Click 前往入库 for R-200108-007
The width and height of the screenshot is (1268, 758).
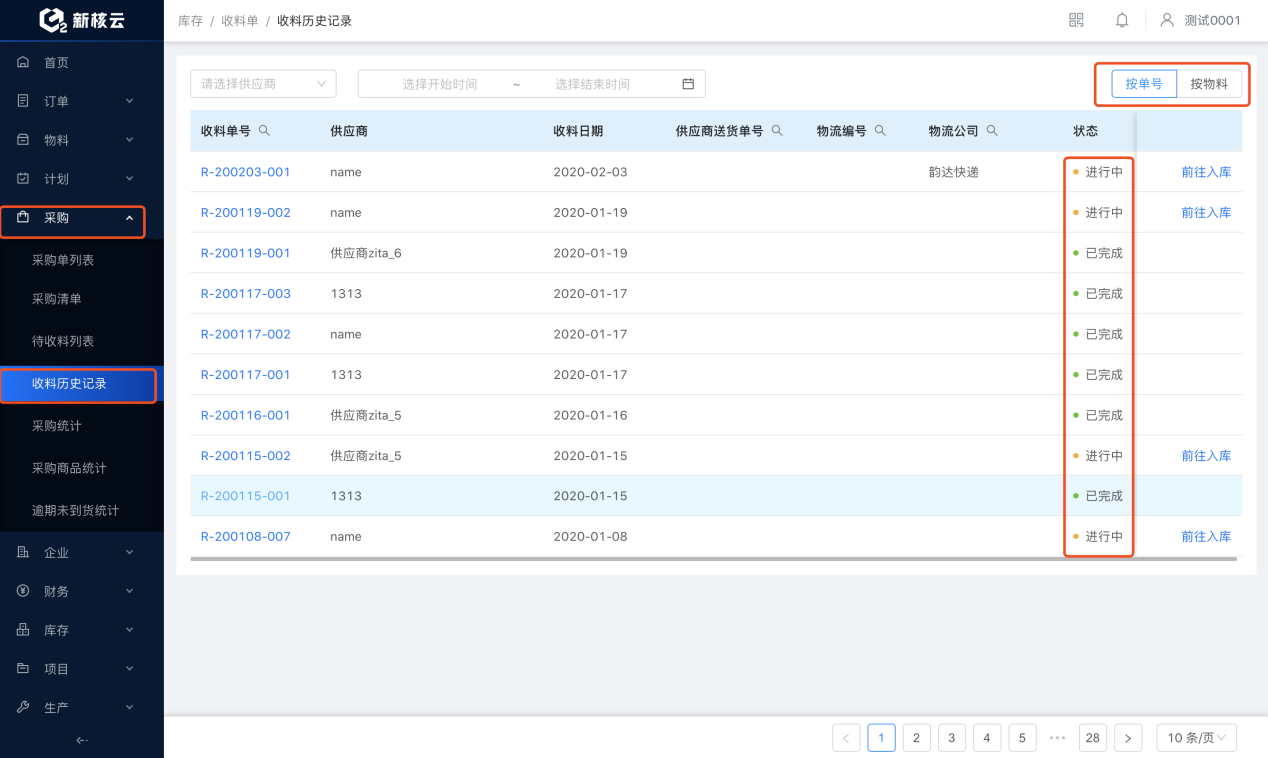click(x=1206, y=536)
